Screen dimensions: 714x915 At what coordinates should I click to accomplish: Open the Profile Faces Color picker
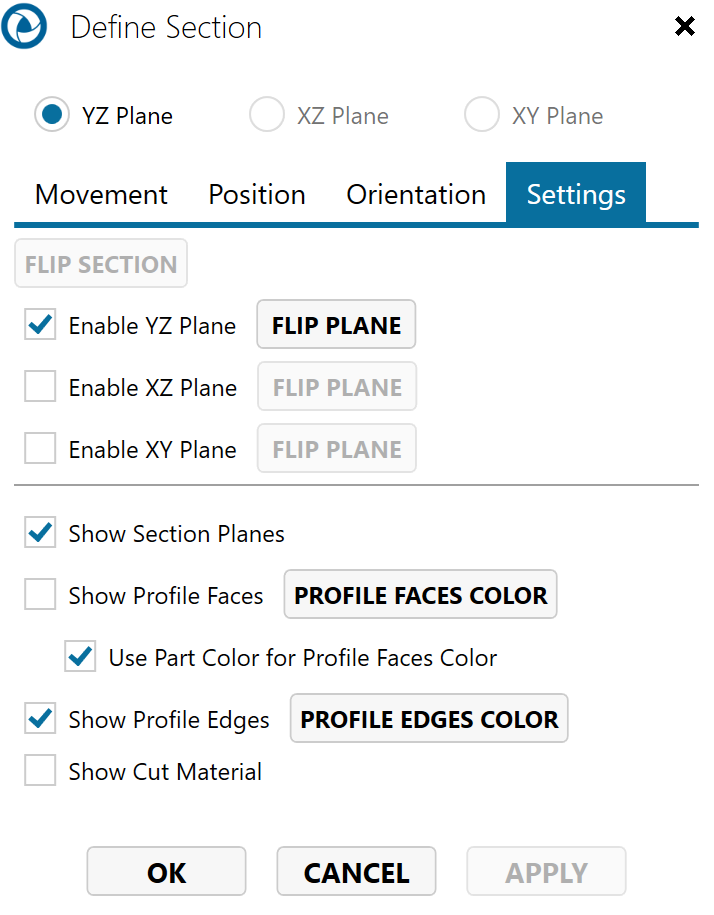421,595
